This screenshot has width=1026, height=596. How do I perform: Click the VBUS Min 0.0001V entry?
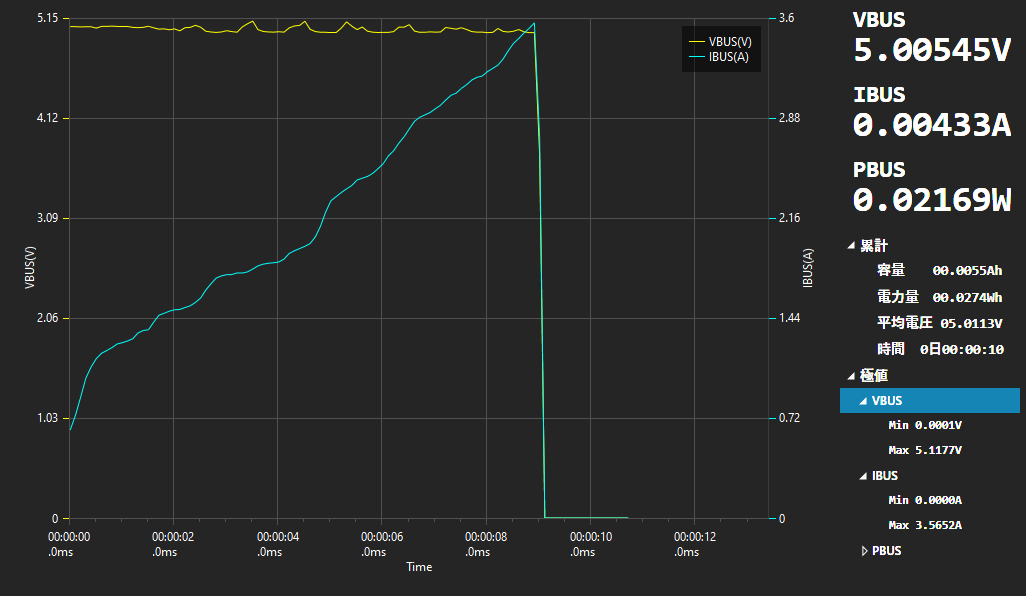point(925,425)
